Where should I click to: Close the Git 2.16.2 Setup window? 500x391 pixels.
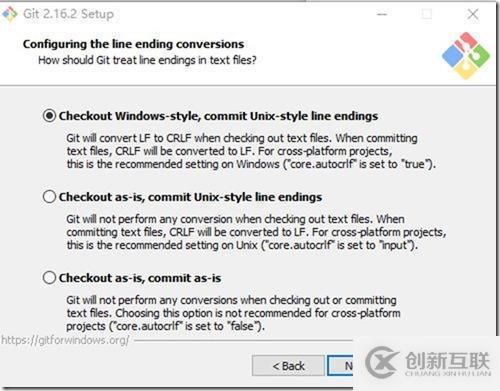(x=473, y=14)
